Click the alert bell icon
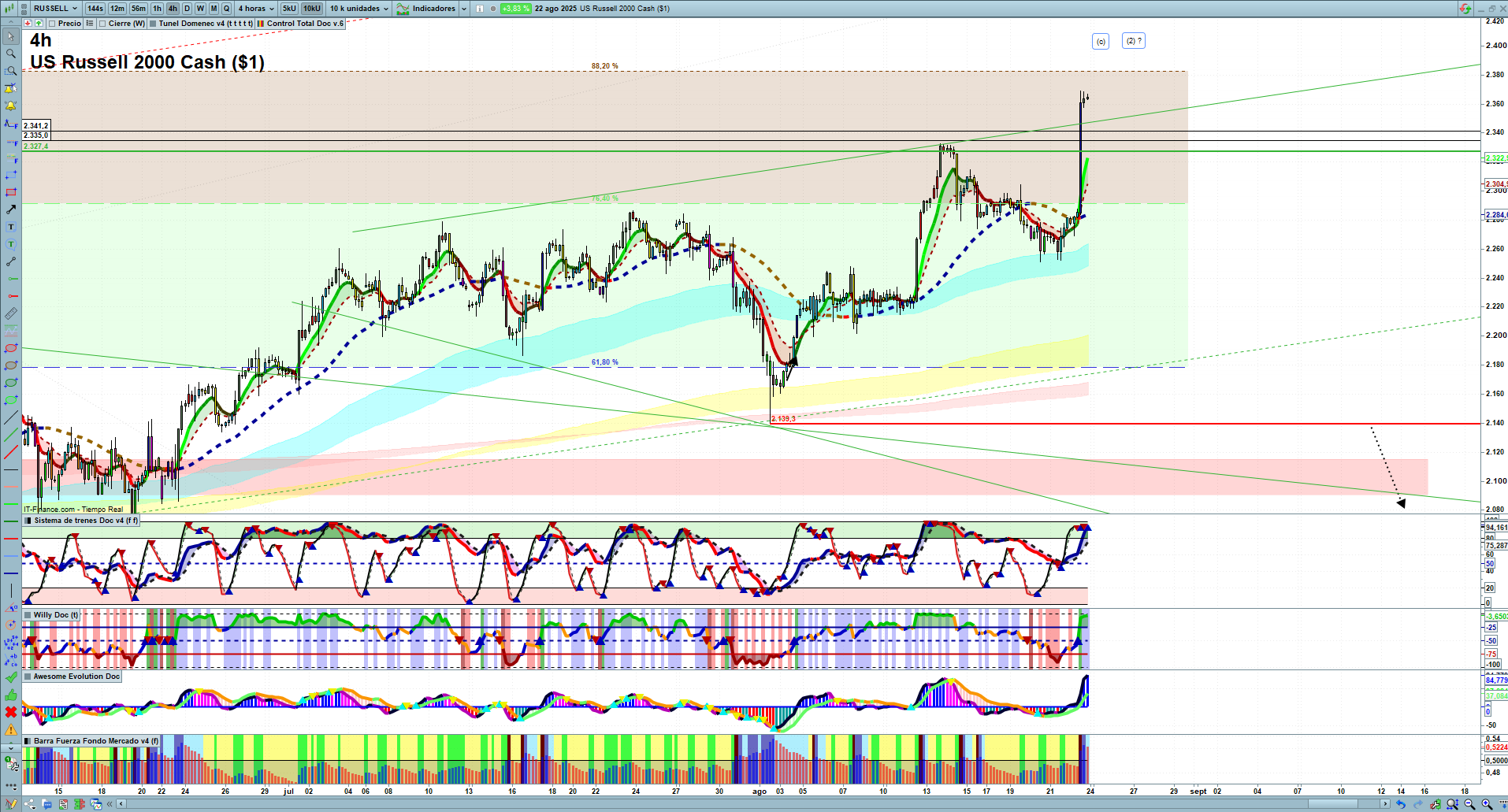Image resolution: width=1508 pixels, height=812 pixels. [x=11, y=106]
